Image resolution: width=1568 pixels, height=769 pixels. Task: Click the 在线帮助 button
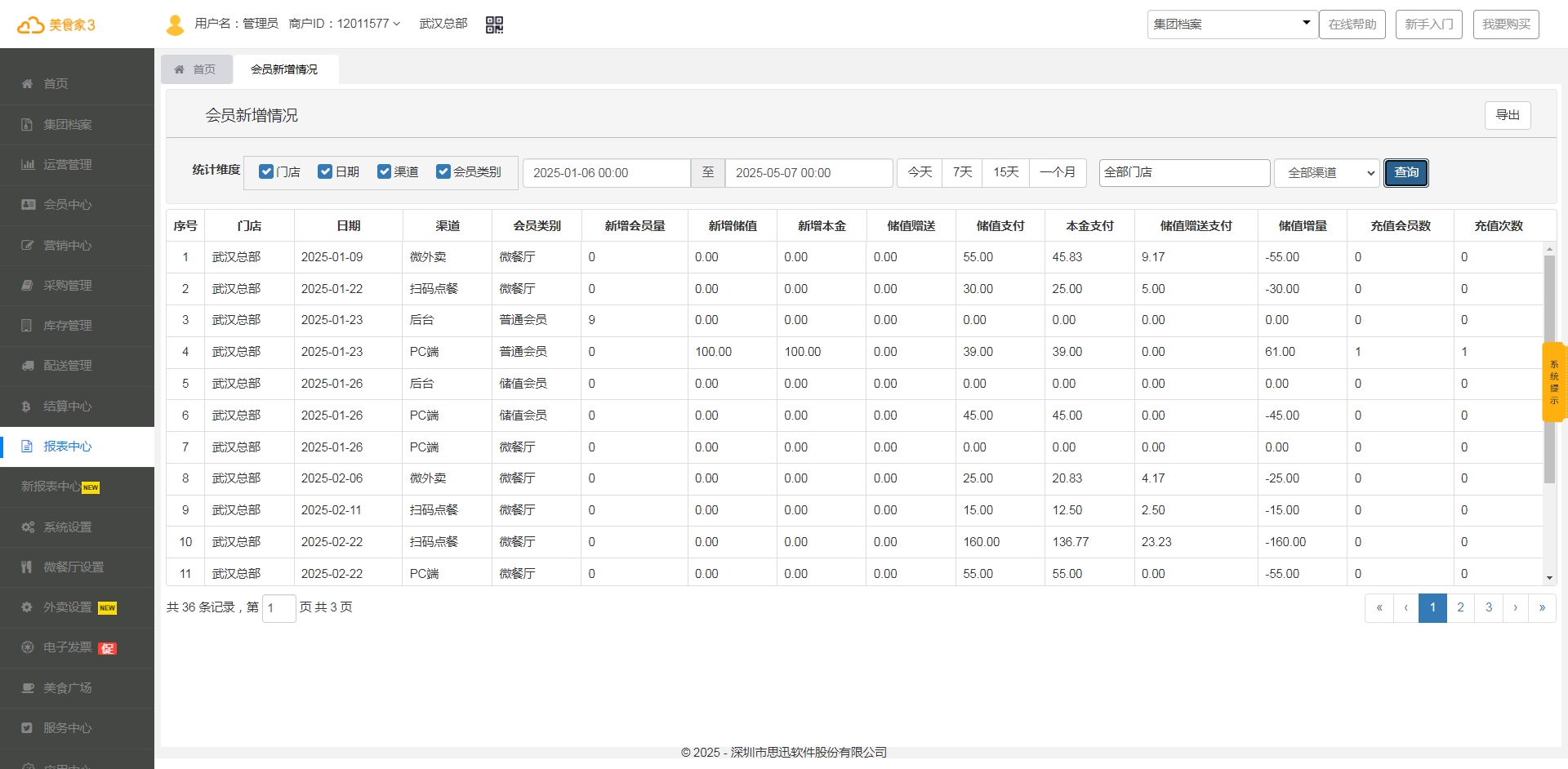(x=1352, y=24)
